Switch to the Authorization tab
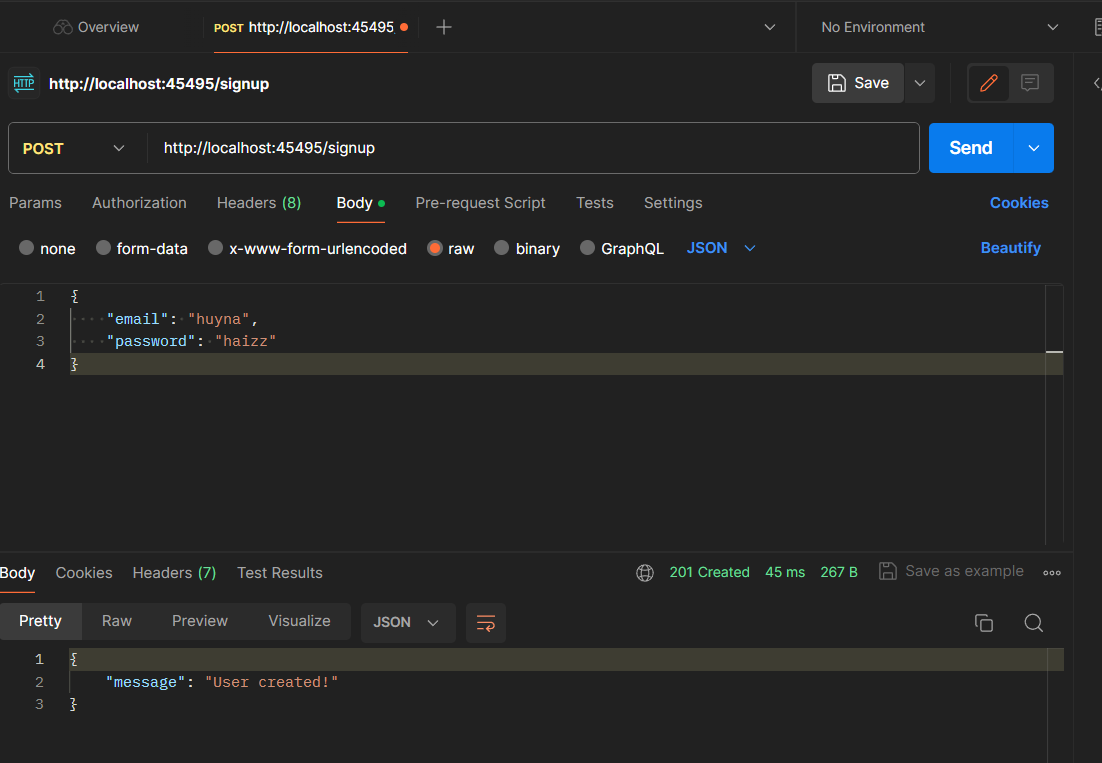Viewport: 1102px width, 763px height. point(139,203)
